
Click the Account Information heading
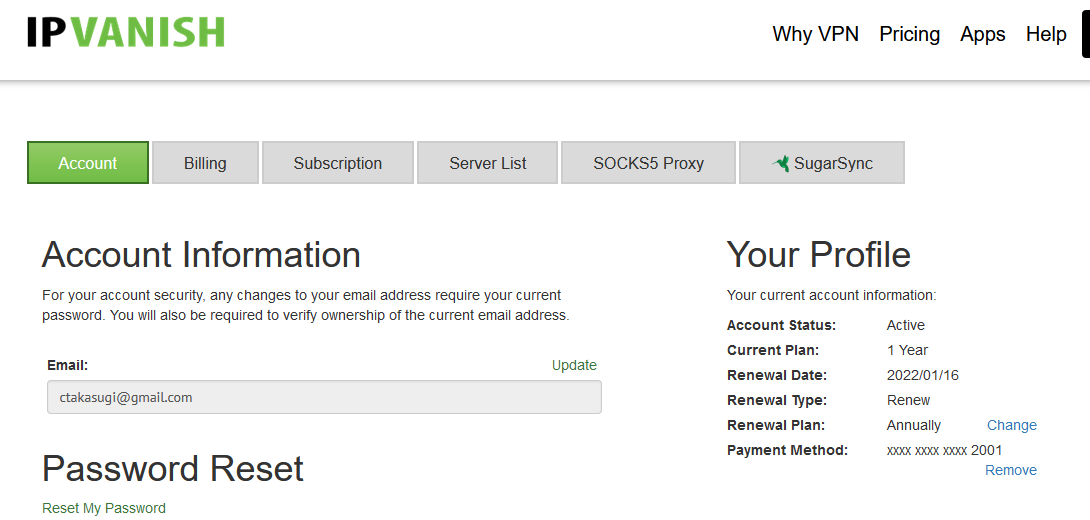coord(201,255)
